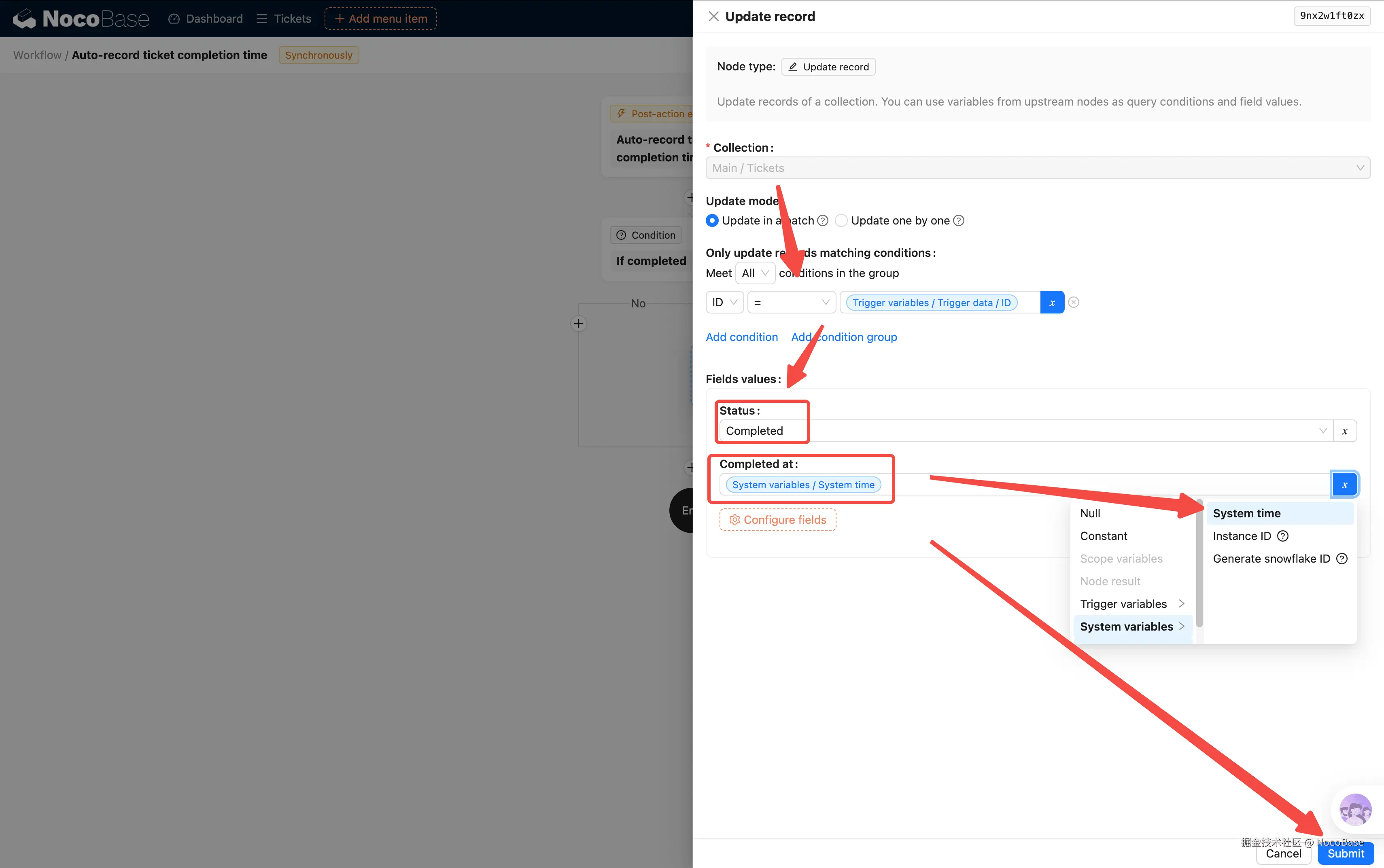
Task: Remove the ID condition with circle-x icon
Action: tap(1073, 303)
